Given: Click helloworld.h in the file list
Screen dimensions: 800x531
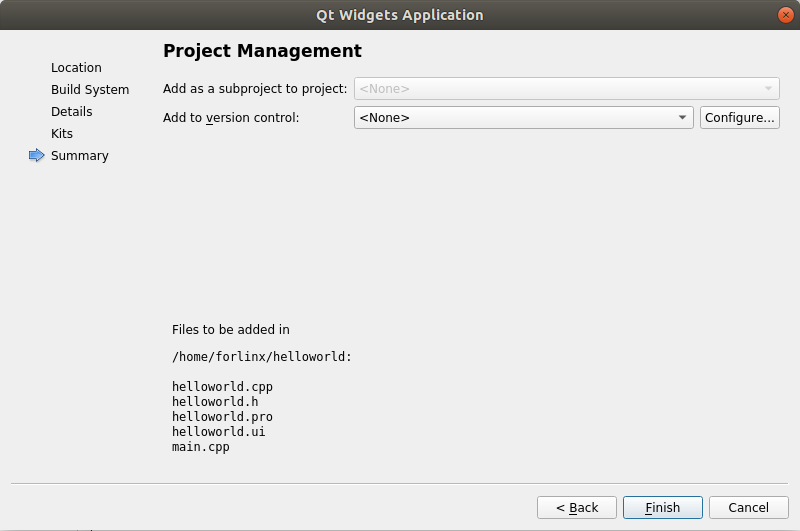Looking at the screenshot, I should (215, 402).
